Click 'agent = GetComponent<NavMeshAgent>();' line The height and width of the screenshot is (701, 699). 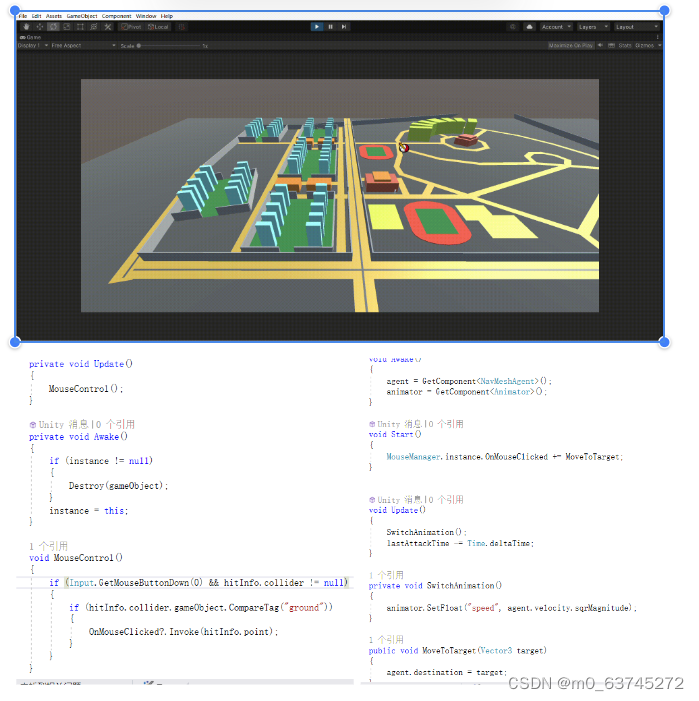point(469,381)
